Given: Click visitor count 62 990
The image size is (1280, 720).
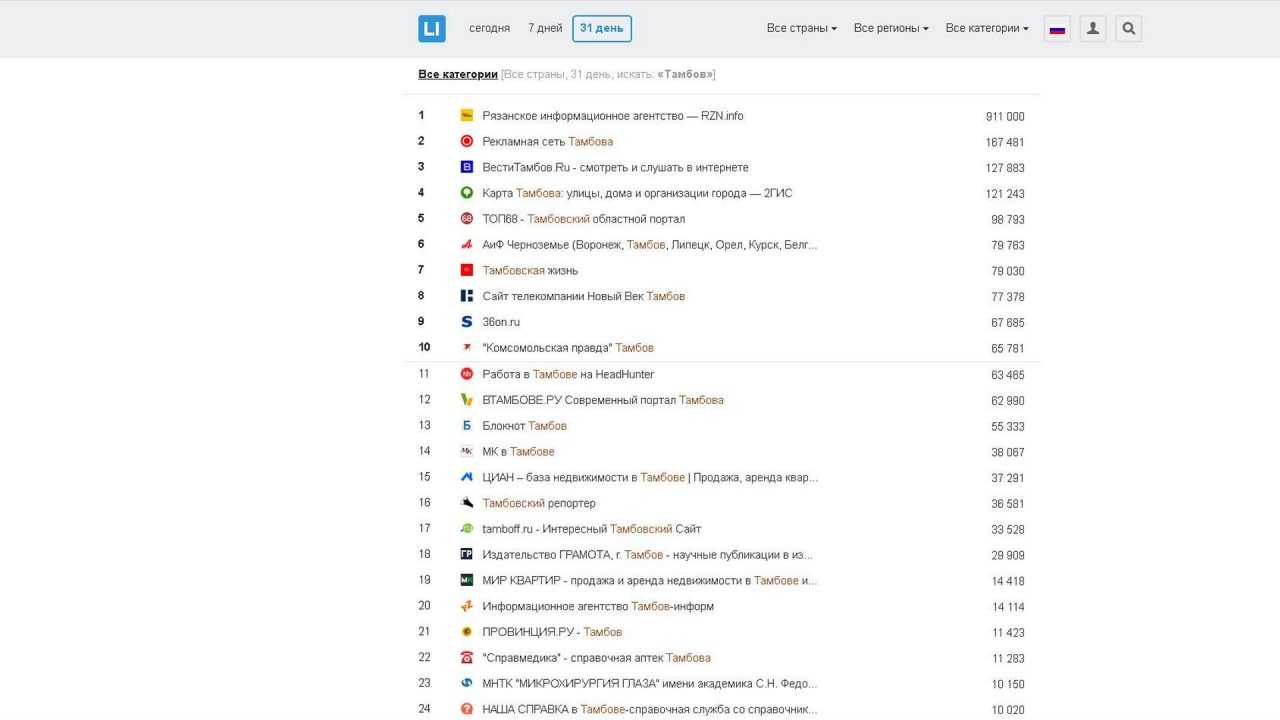Looking at the screenshot, I should point(1008,401).
